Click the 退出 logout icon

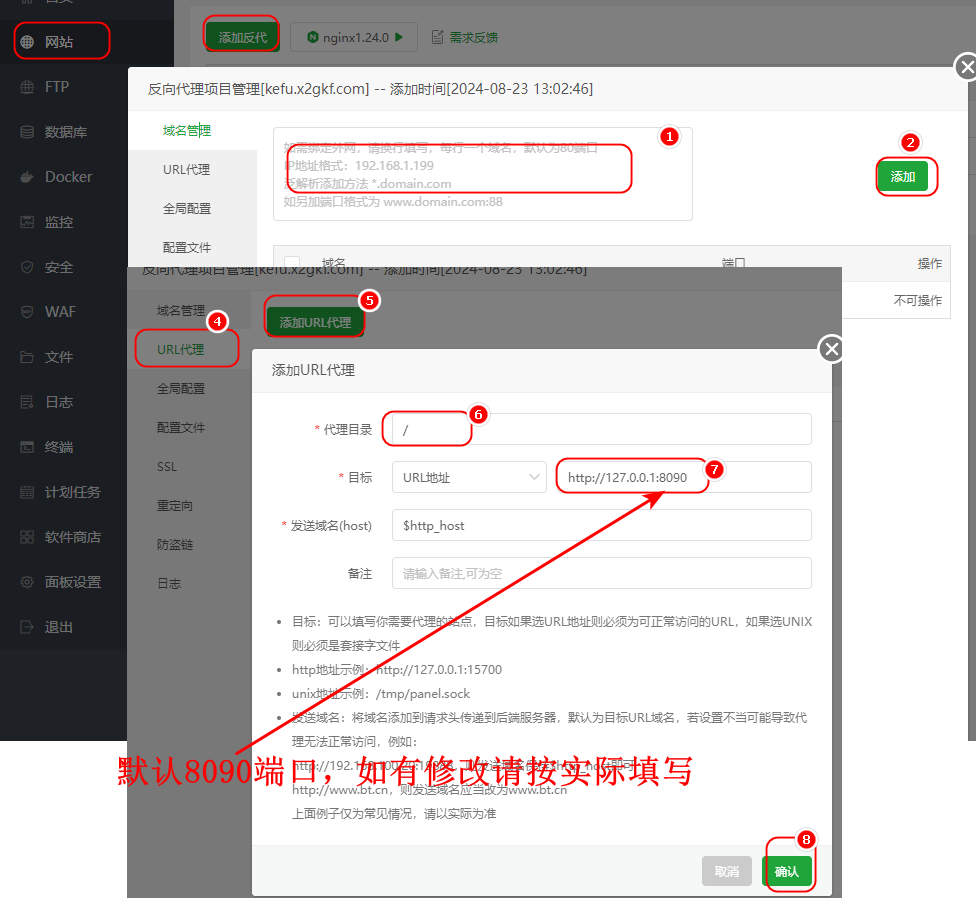pos(27,627)
